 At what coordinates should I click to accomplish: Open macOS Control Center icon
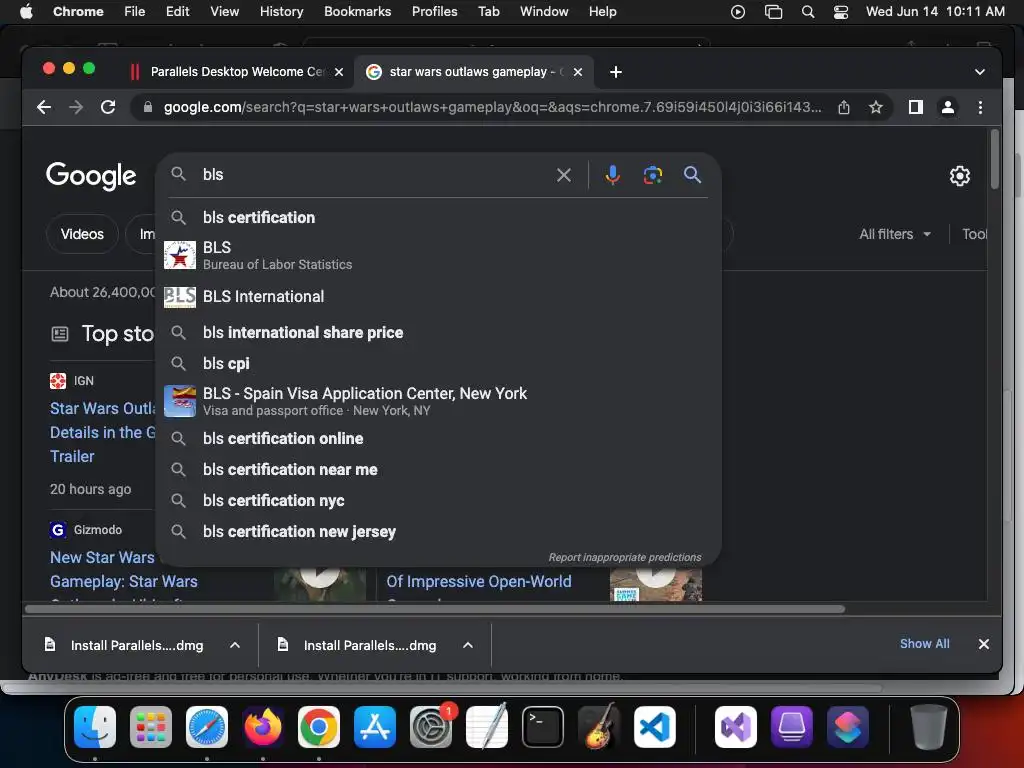[841, 12]
